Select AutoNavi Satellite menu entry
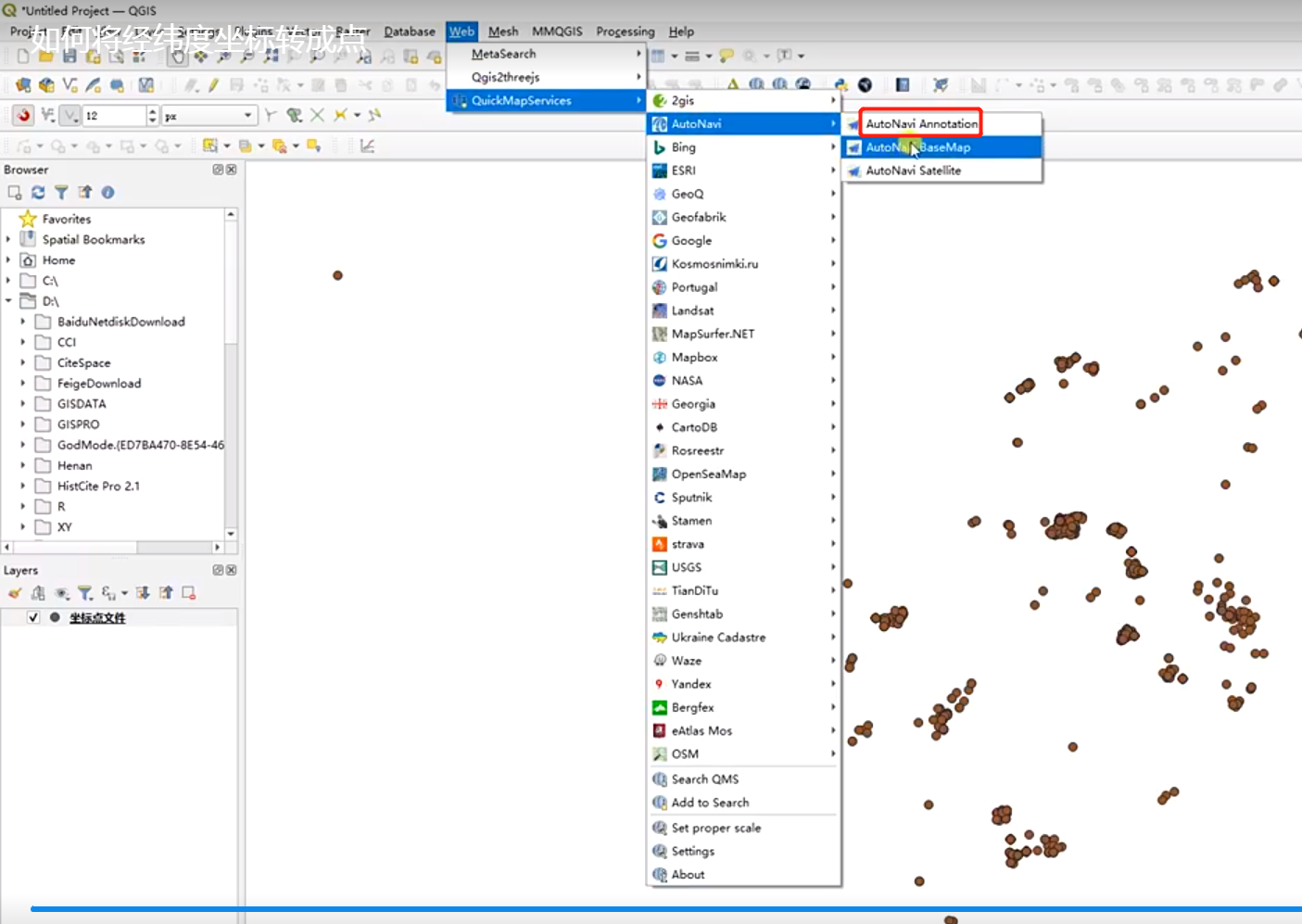Image resolution: width=1302 pixels, height=924 pixels. pyautogui.click(x=942, y=171)
